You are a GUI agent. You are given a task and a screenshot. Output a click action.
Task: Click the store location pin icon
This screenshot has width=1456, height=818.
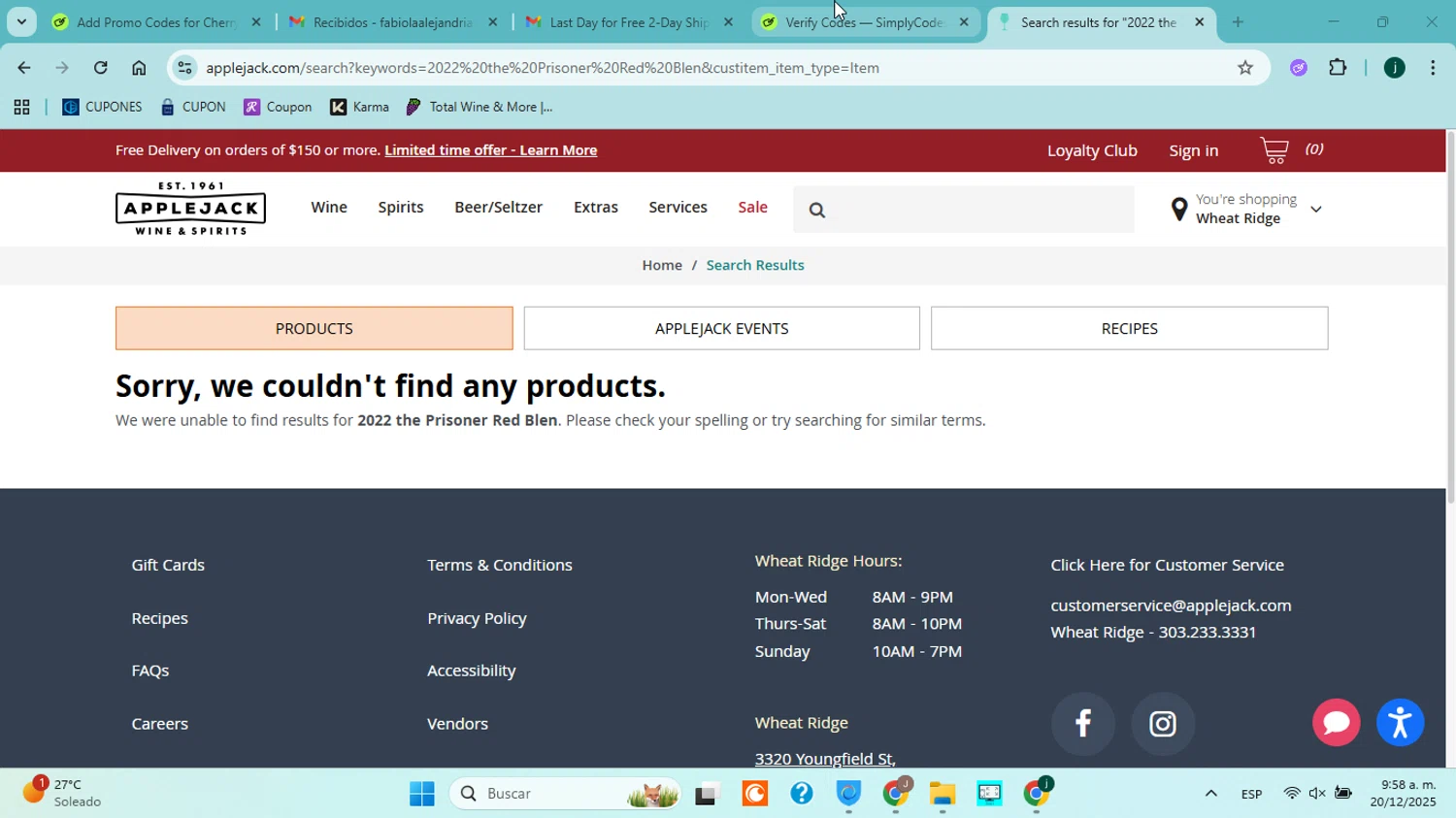click(1178, 209)
